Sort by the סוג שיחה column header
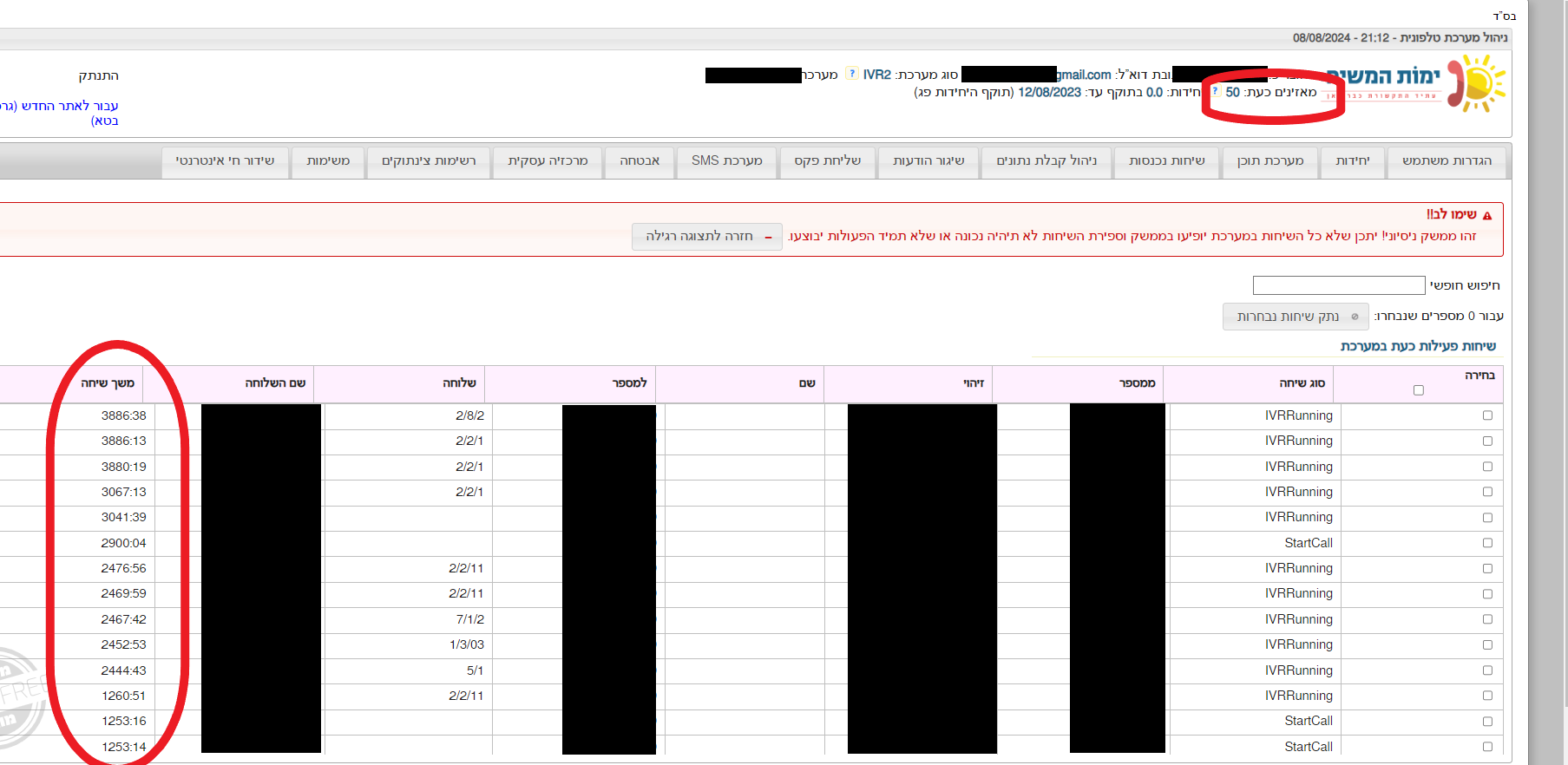Viewport: 1568px width, 765px height. click(x=1302, y=383)
